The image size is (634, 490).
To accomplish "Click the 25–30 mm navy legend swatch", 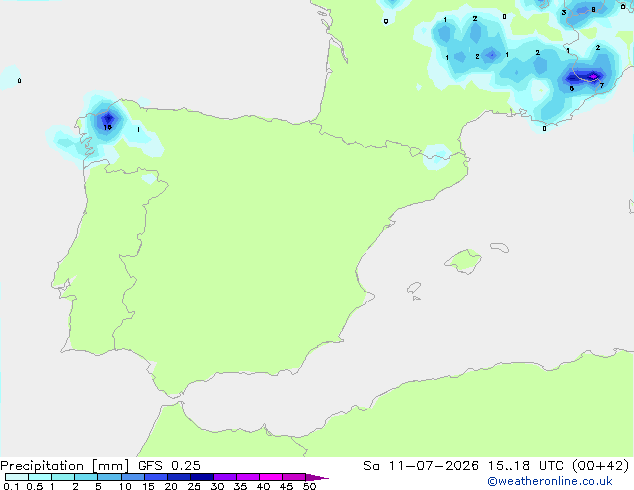I will [201, 477].
